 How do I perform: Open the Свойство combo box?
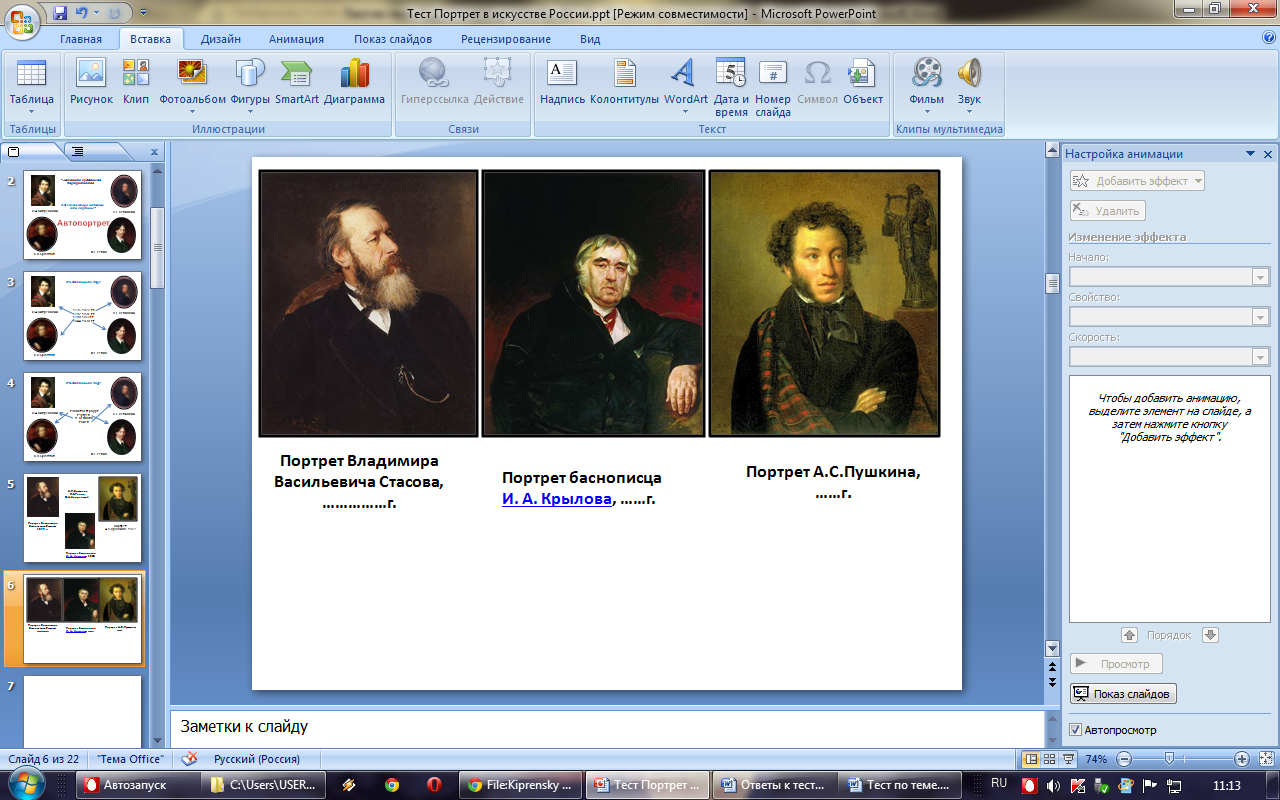point(1168,316)
